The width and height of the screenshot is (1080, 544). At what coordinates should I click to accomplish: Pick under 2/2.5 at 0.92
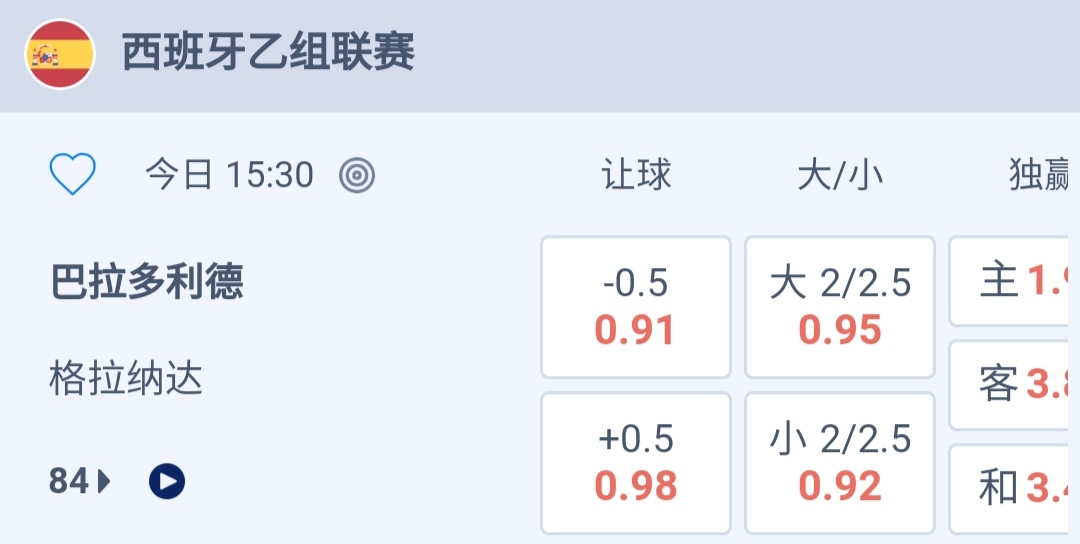point(840,463)
